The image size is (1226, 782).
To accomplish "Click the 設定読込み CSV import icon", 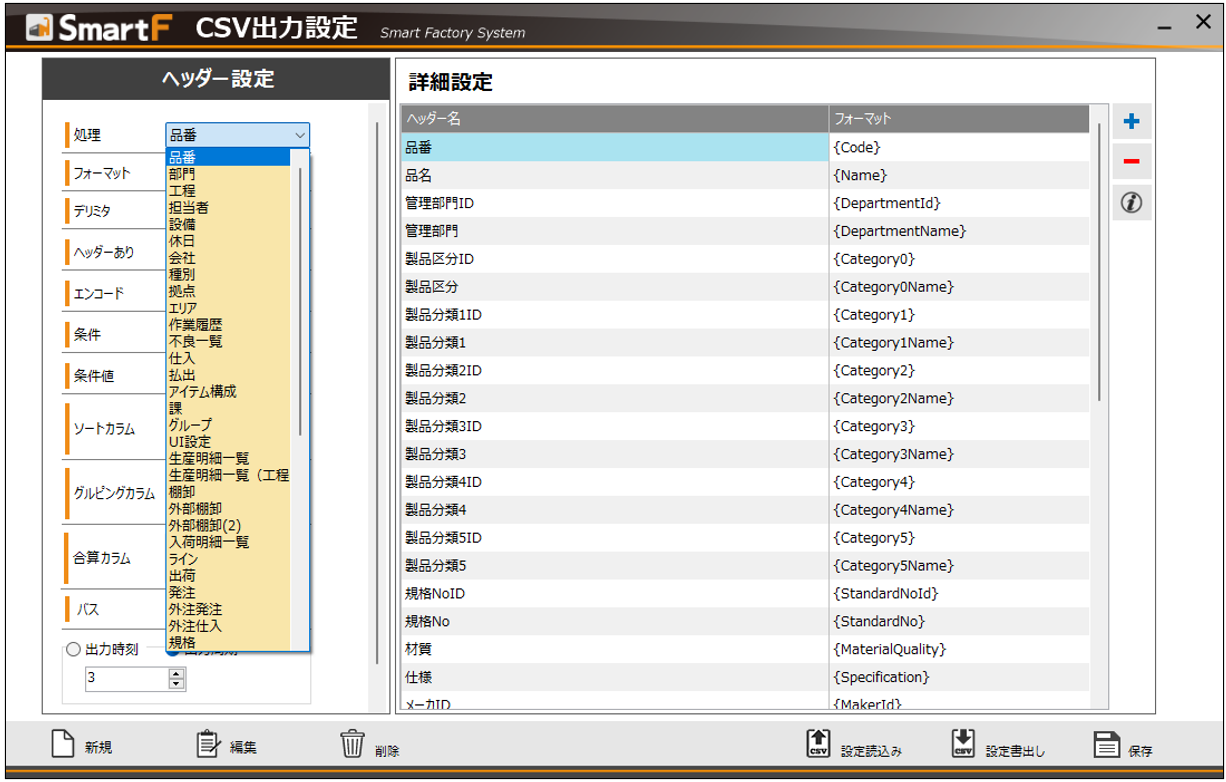I will pyautogui.click(x=817, y=745).
